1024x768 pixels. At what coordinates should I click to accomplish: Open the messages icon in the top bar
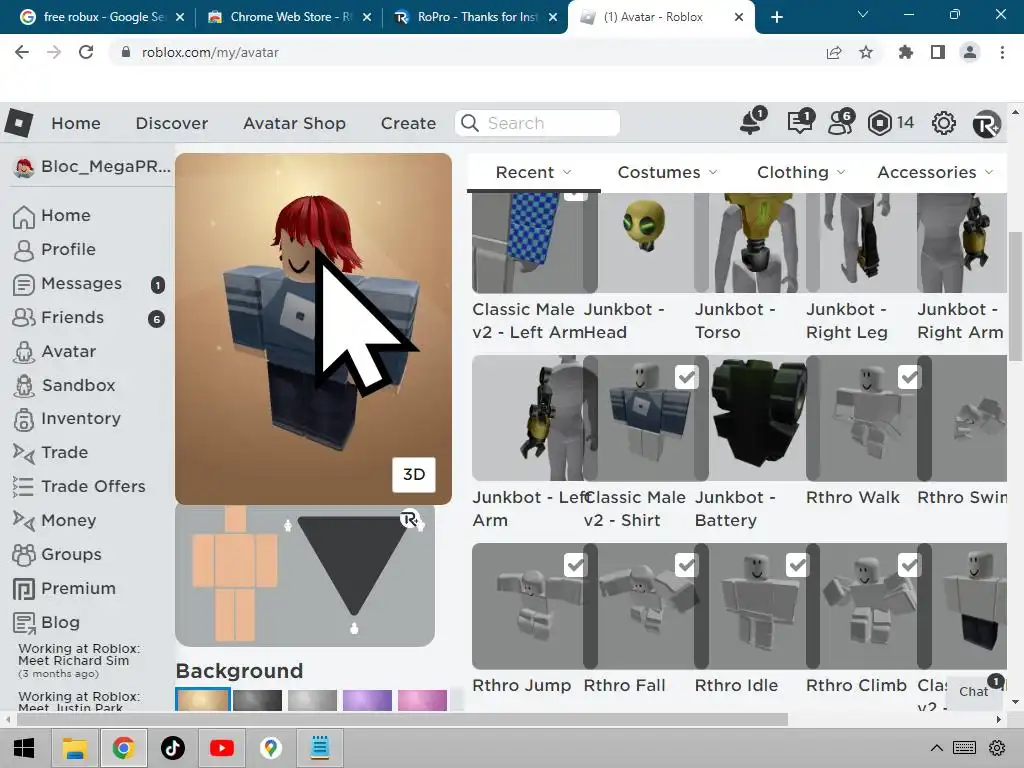point(800,122)
